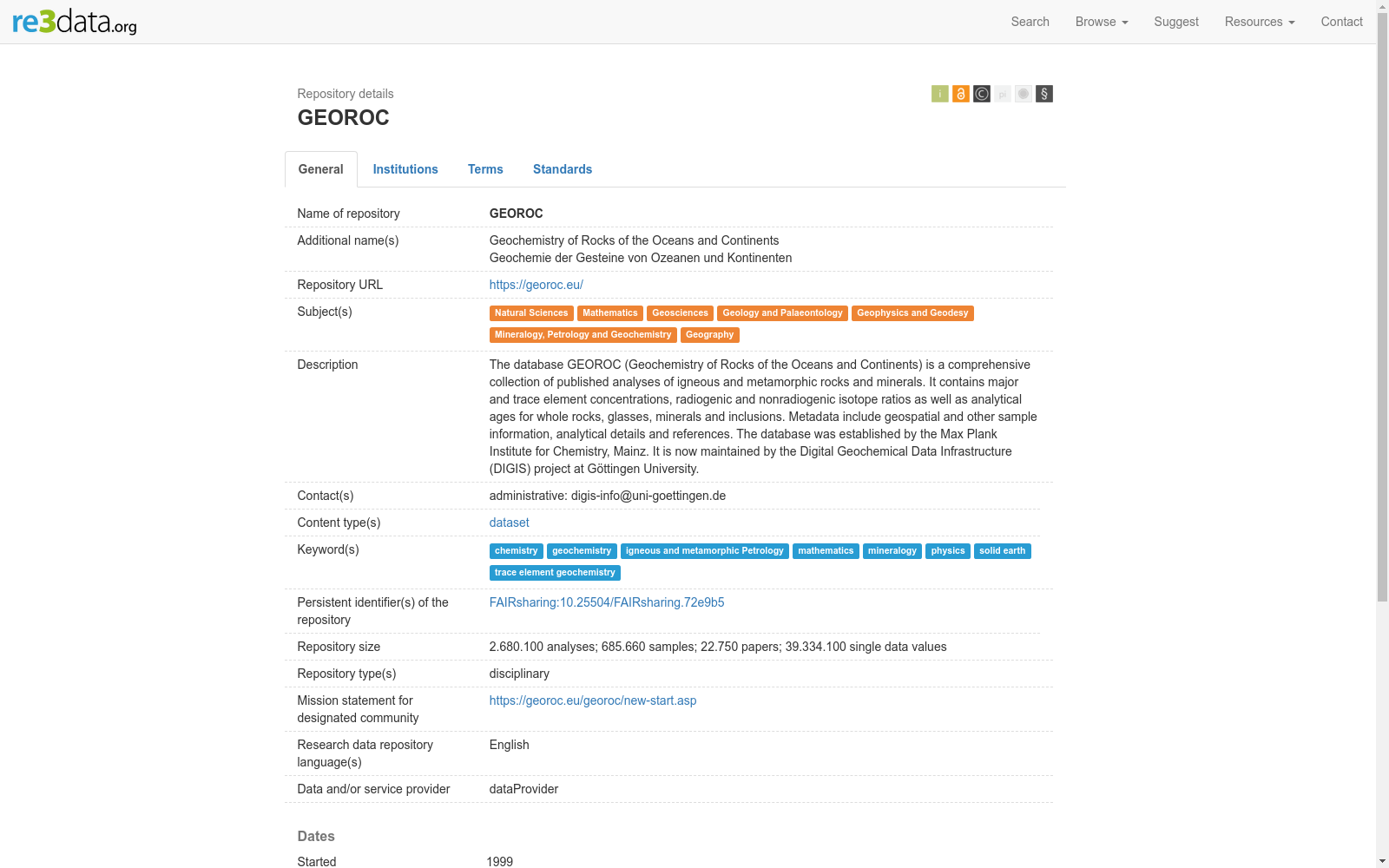Screen dimensions: 1389x868
Task: Click the 'Repository size' row label
Action: click(x=339, y=647)
